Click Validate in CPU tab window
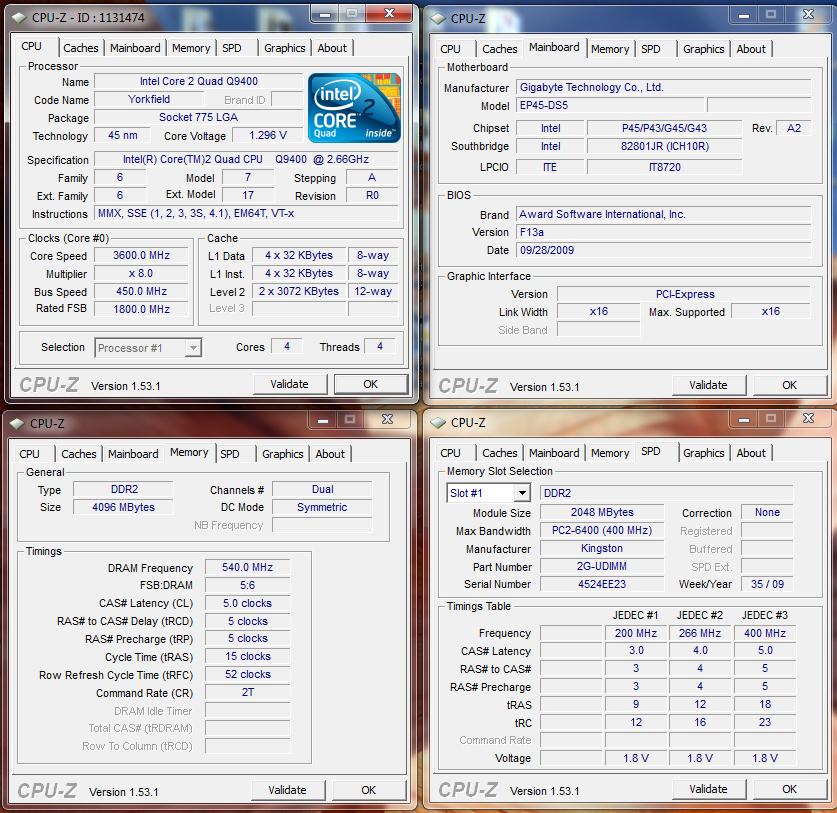Screen dimensions: 837x813 coord(289,384)
